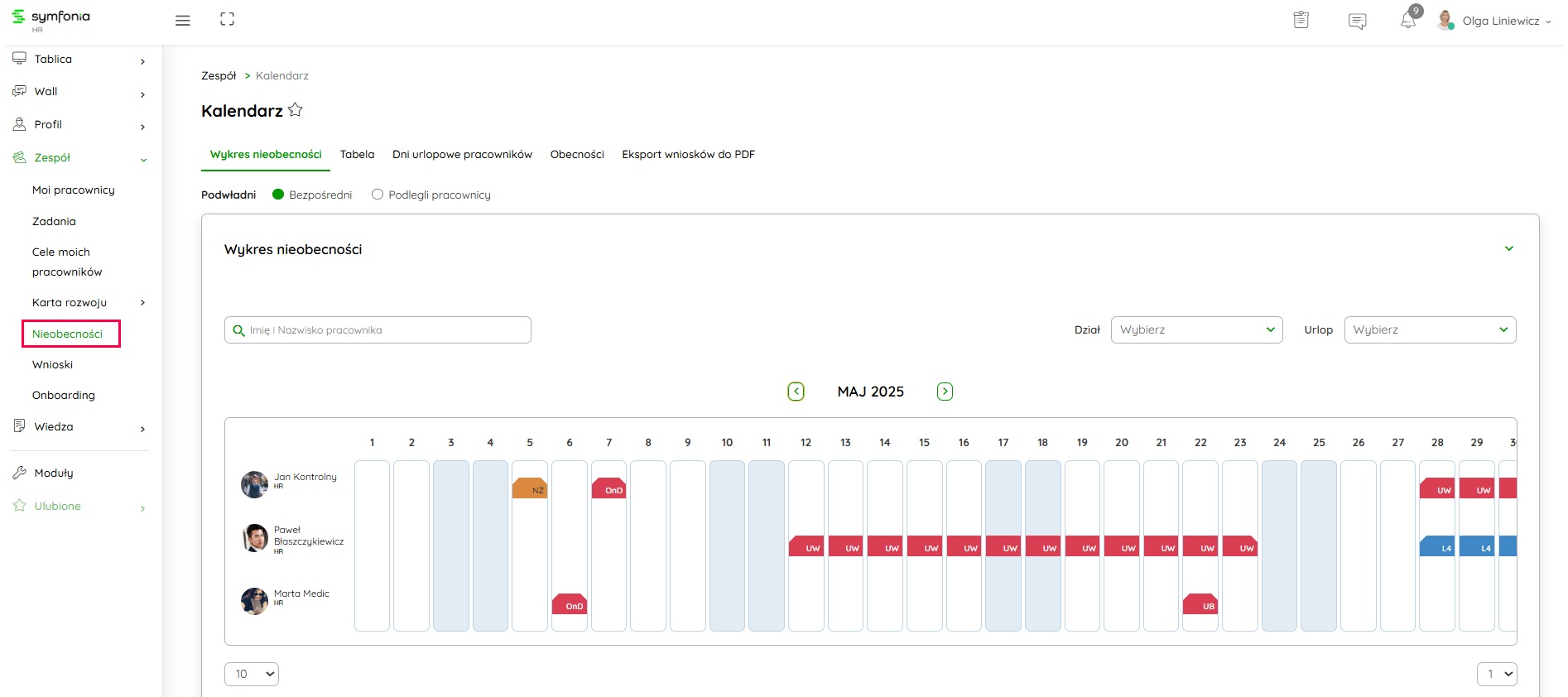This screenshot has width=1568, height=697.
Task: Open Moi pracownicy in sidebar
Action: [74, 190]
